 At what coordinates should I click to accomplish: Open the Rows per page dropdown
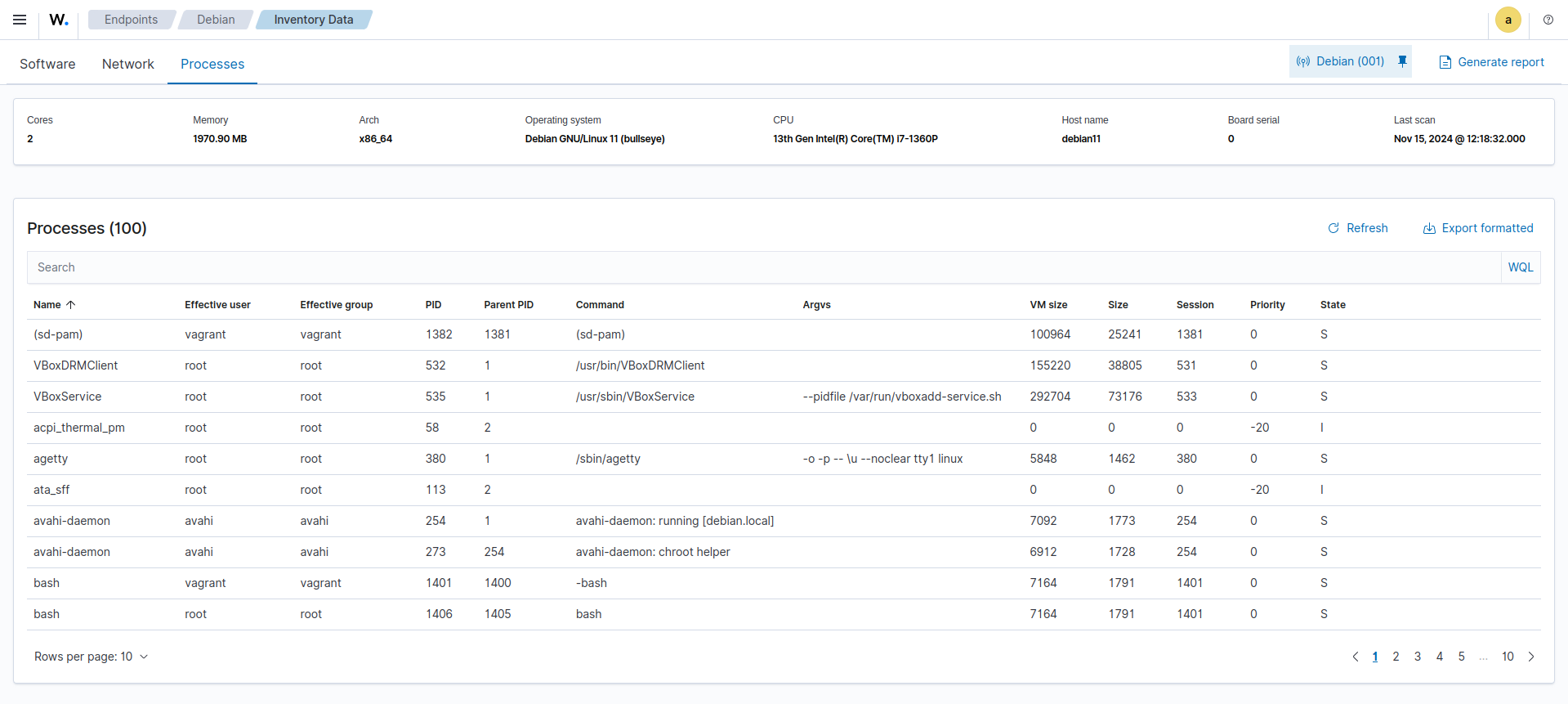tap(91, 657)
